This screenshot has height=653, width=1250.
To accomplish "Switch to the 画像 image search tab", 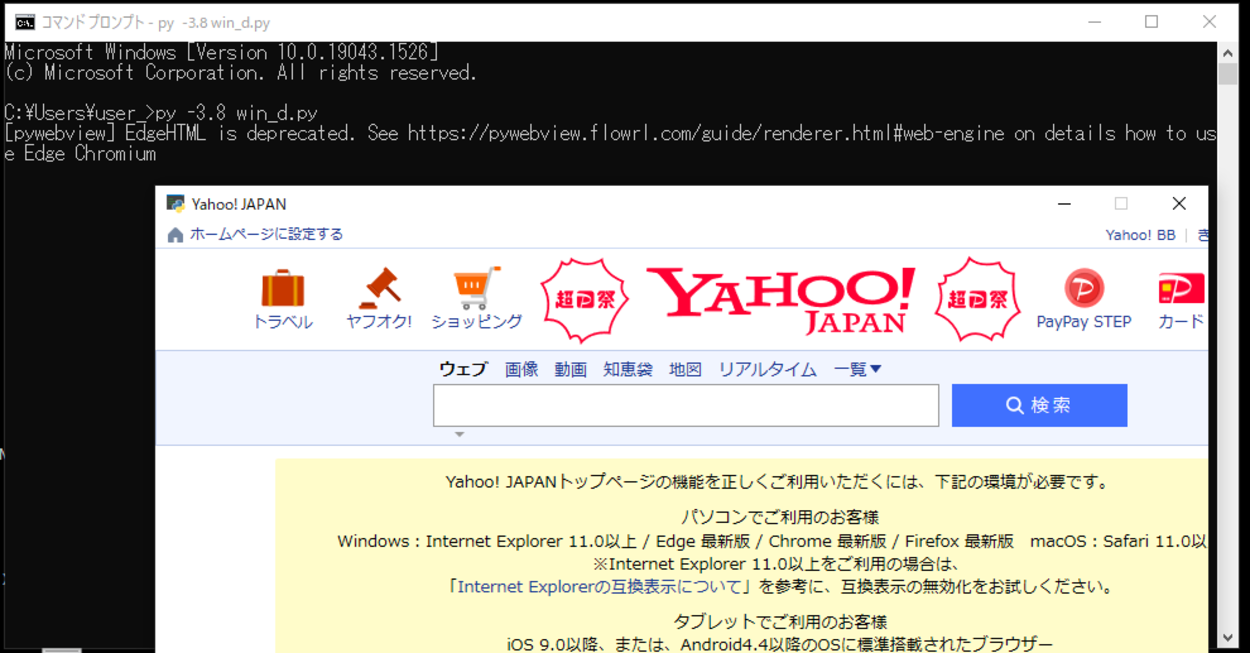I will (522, 368).
